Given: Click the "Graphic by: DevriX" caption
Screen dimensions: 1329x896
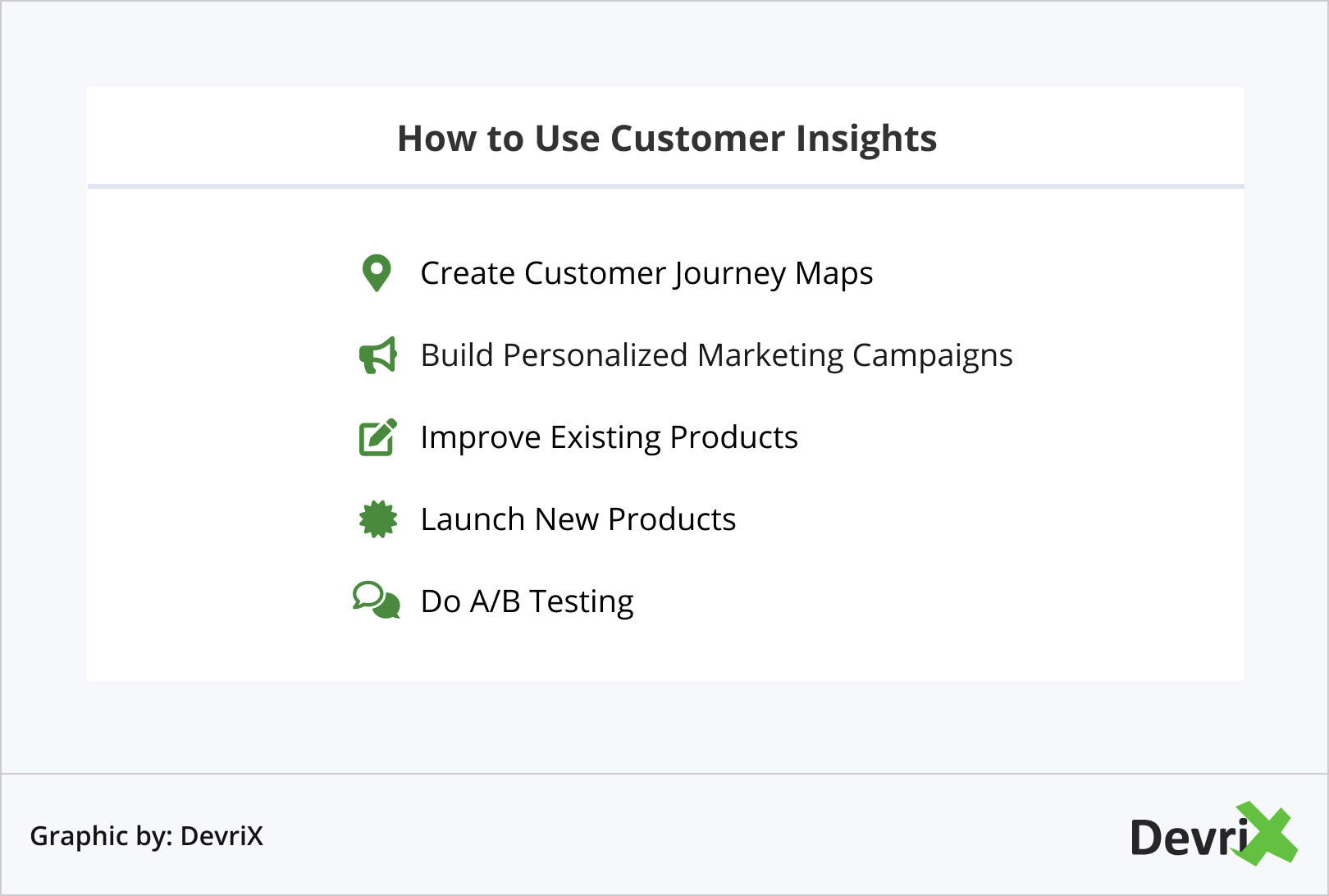Looking at the screenshot, I should tap(147, 836).
